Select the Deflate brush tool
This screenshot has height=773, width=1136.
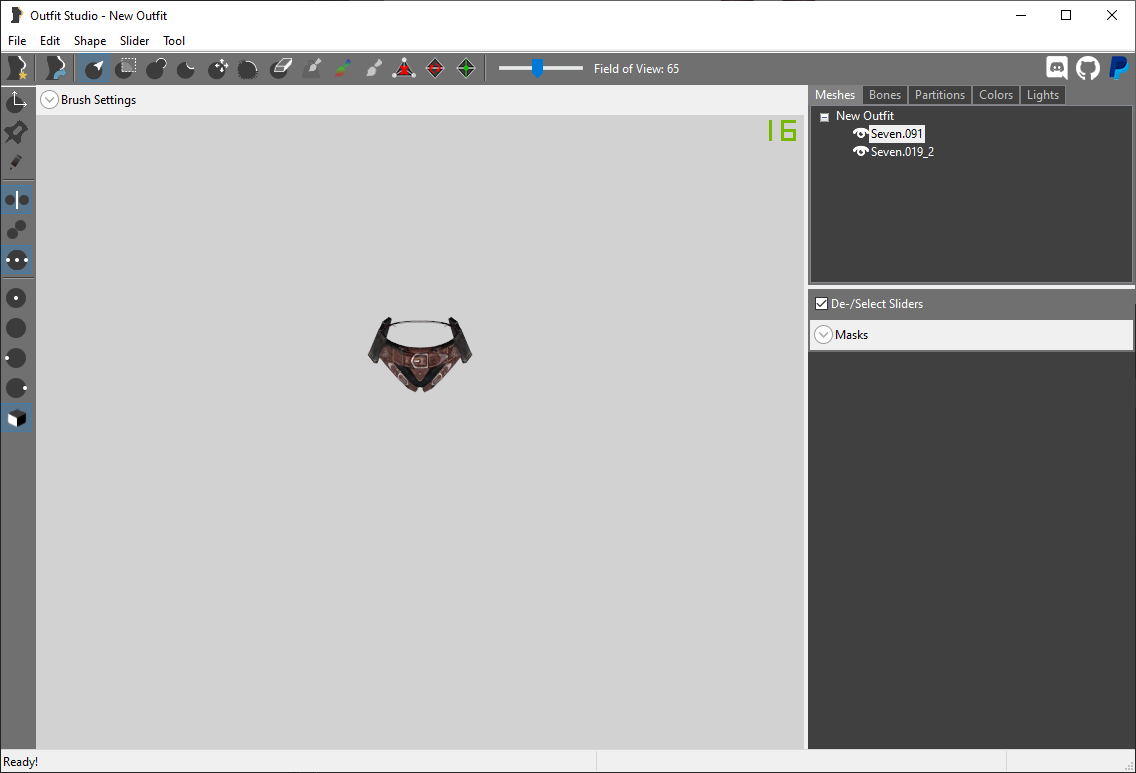coord(187,68)
